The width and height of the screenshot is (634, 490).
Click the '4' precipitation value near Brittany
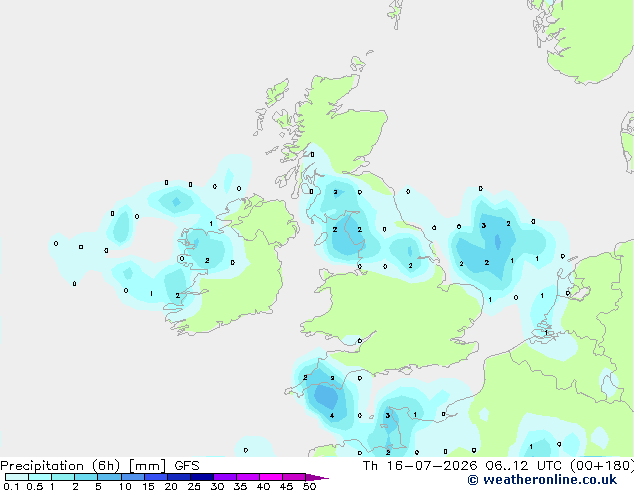click(332, 416)
